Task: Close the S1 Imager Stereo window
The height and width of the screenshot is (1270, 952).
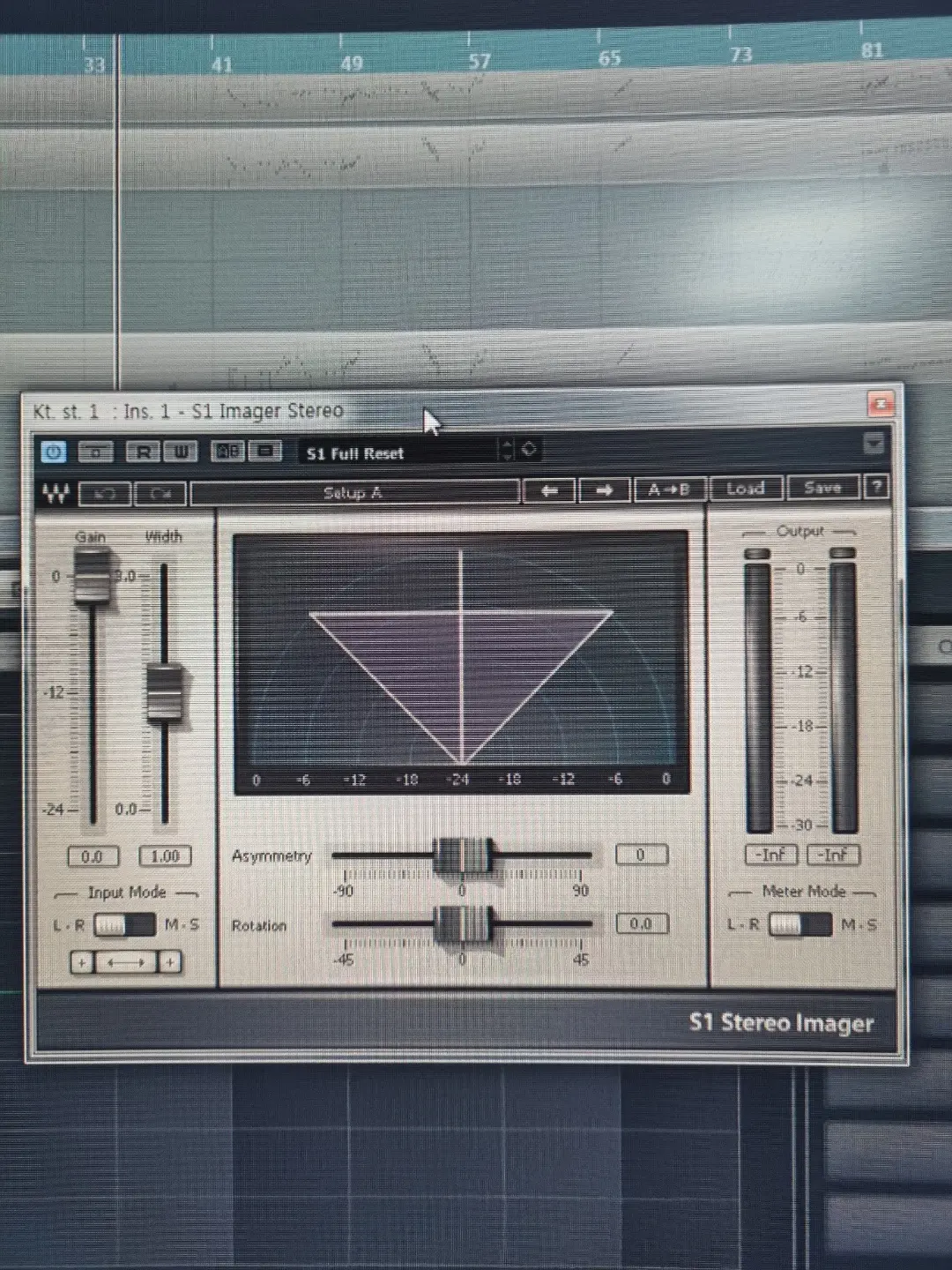Action: coord(881,404)
